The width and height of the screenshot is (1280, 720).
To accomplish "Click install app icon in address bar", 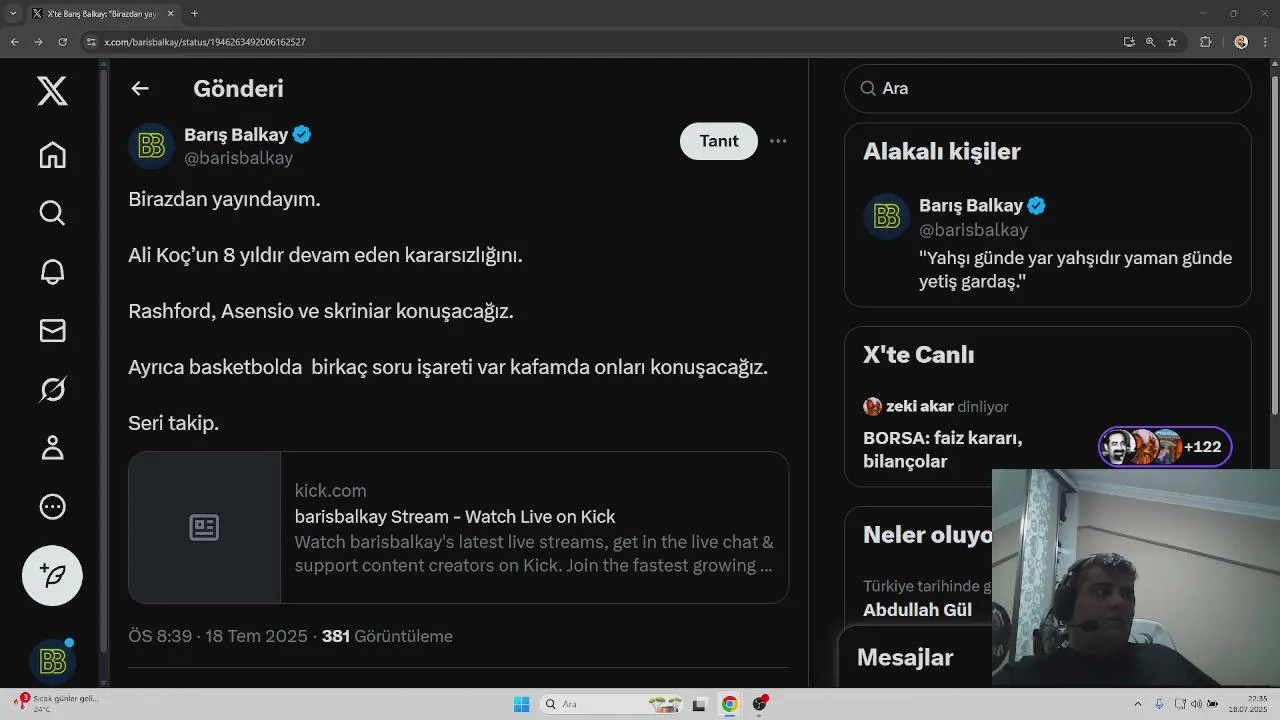I will click(x=1129, y=42).
